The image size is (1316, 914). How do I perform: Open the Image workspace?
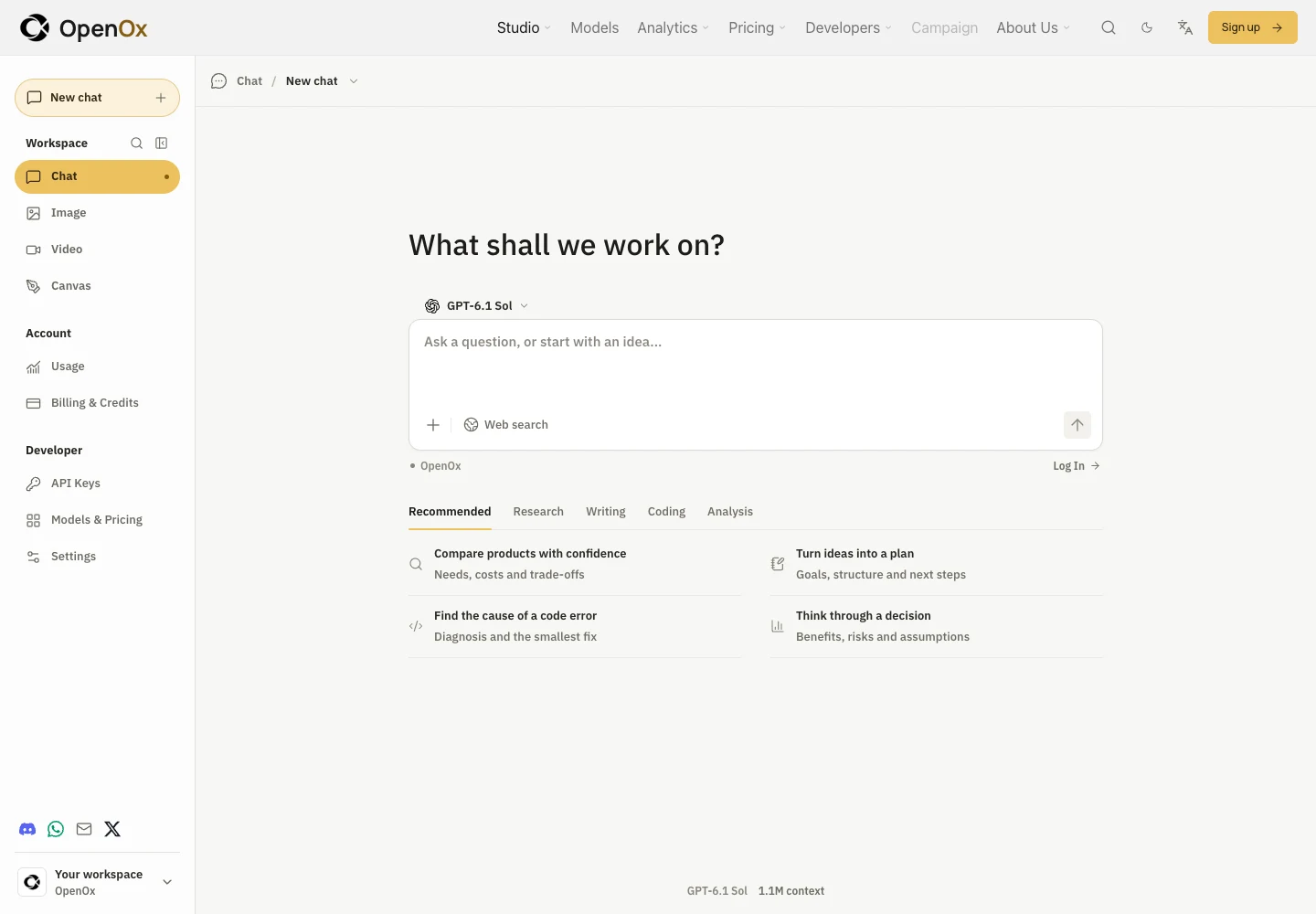pyautogui.click(x=97, y=213)
